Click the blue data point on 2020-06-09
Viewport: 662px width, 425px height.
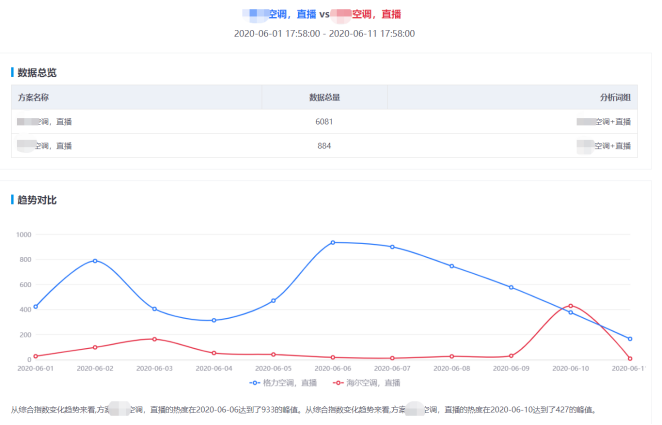point(511,287)
